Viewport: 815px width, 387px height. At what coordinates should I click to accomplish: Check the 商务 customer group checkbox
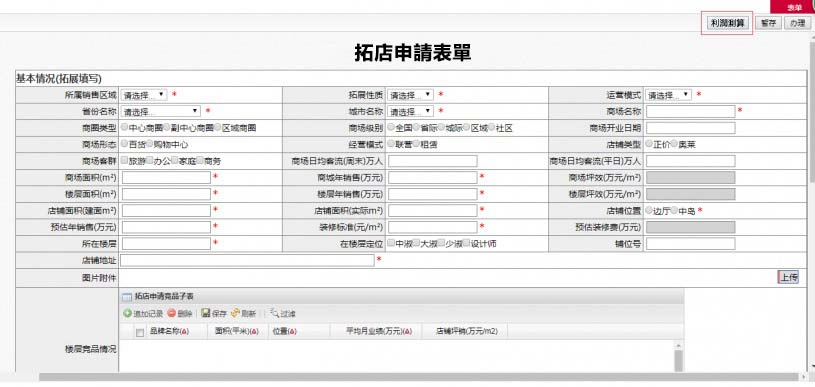201,160
